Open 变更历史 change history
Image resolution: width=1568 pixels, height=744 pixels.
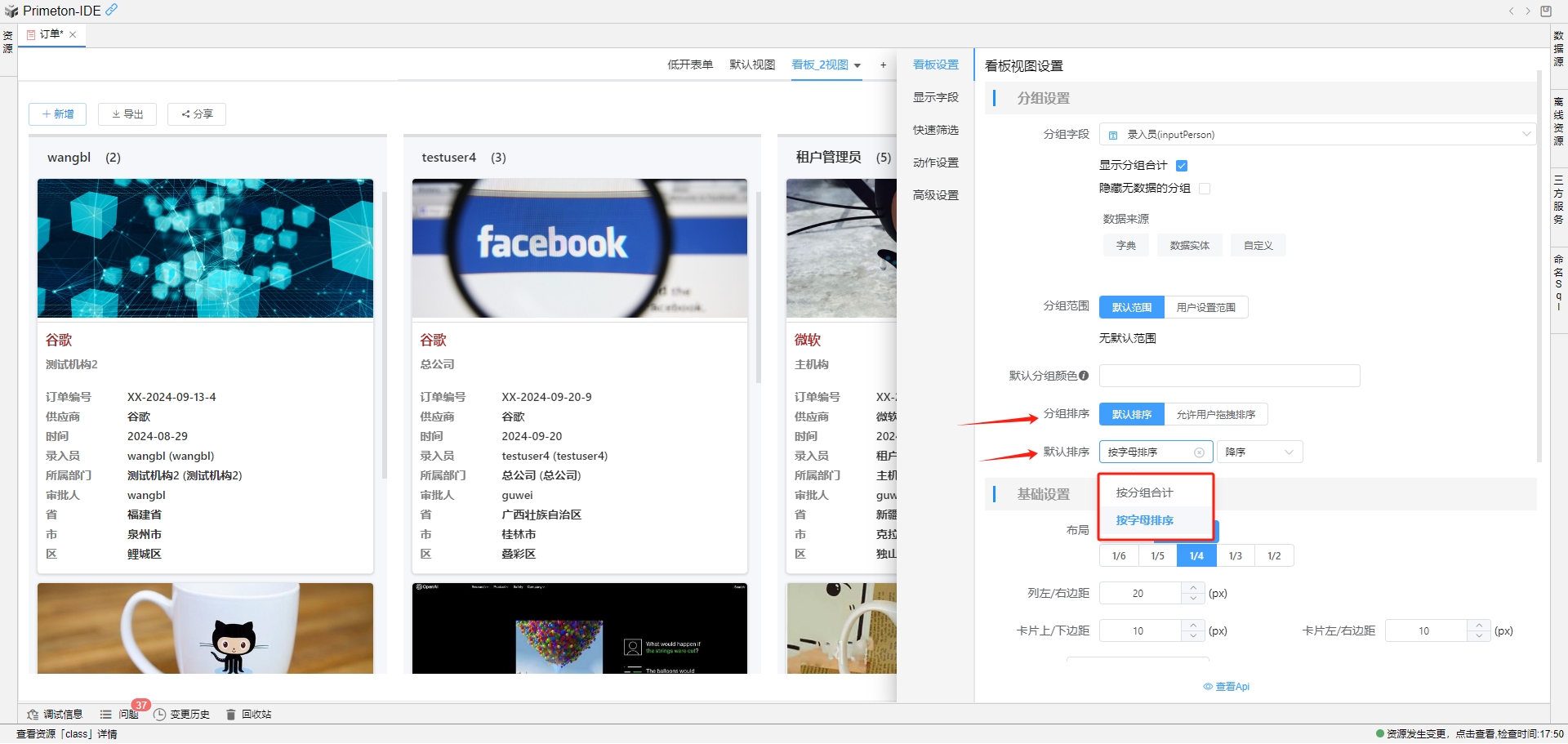click(182, 715)
